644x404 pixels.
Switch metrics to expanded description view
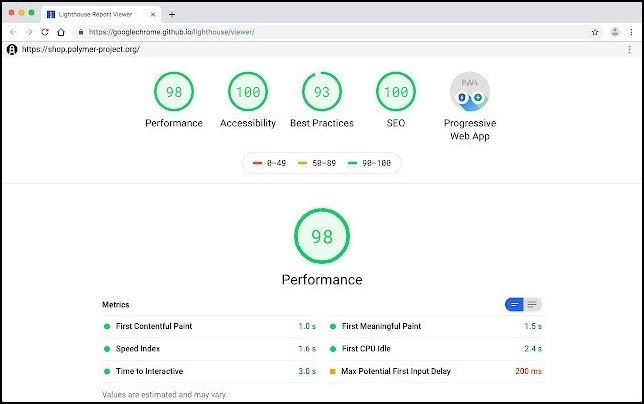(532, 305)
